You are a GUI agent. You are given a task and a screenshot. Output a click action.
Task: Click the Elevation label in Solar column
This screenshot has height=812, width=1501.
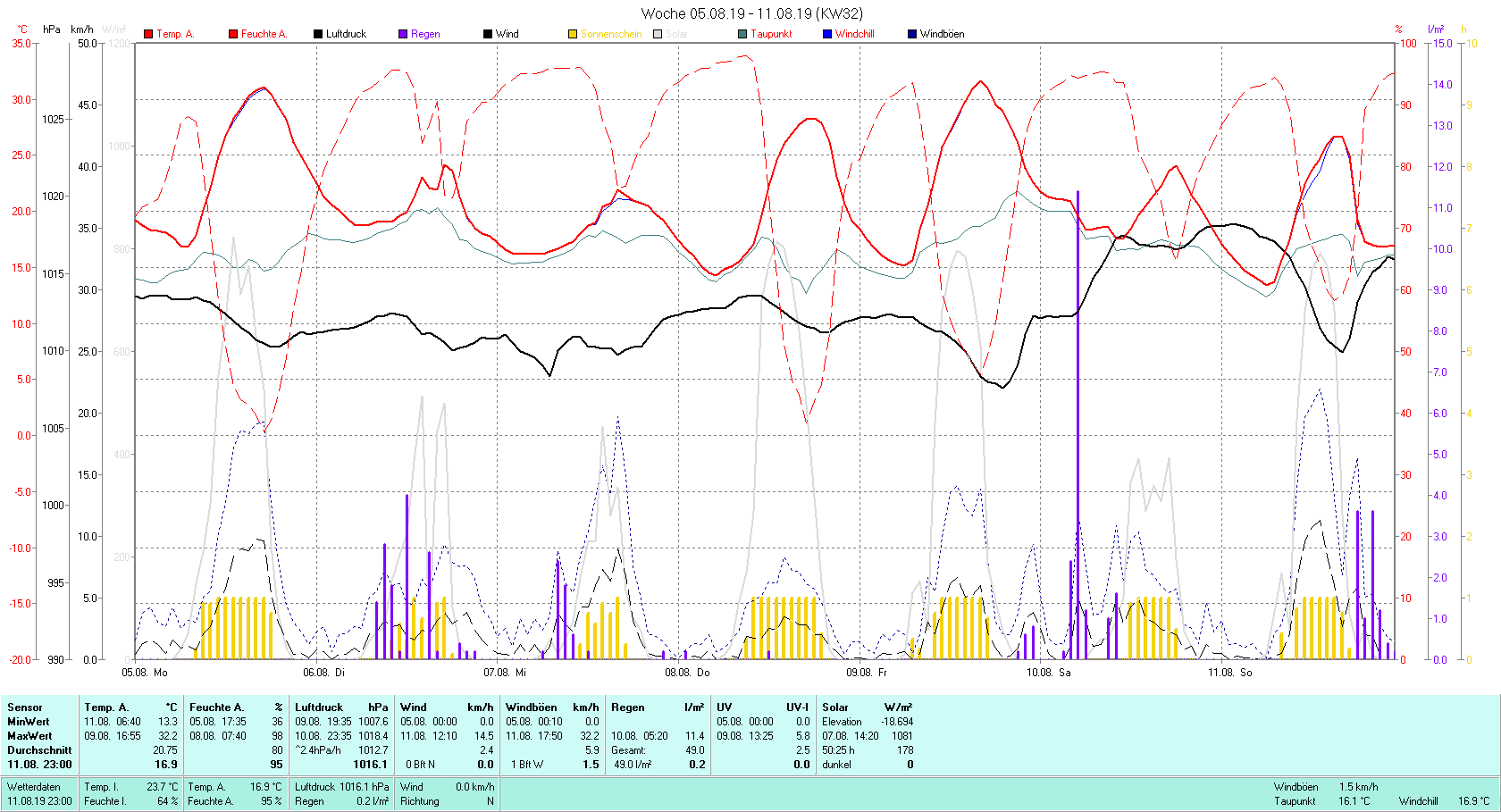(x=843, y=722)
